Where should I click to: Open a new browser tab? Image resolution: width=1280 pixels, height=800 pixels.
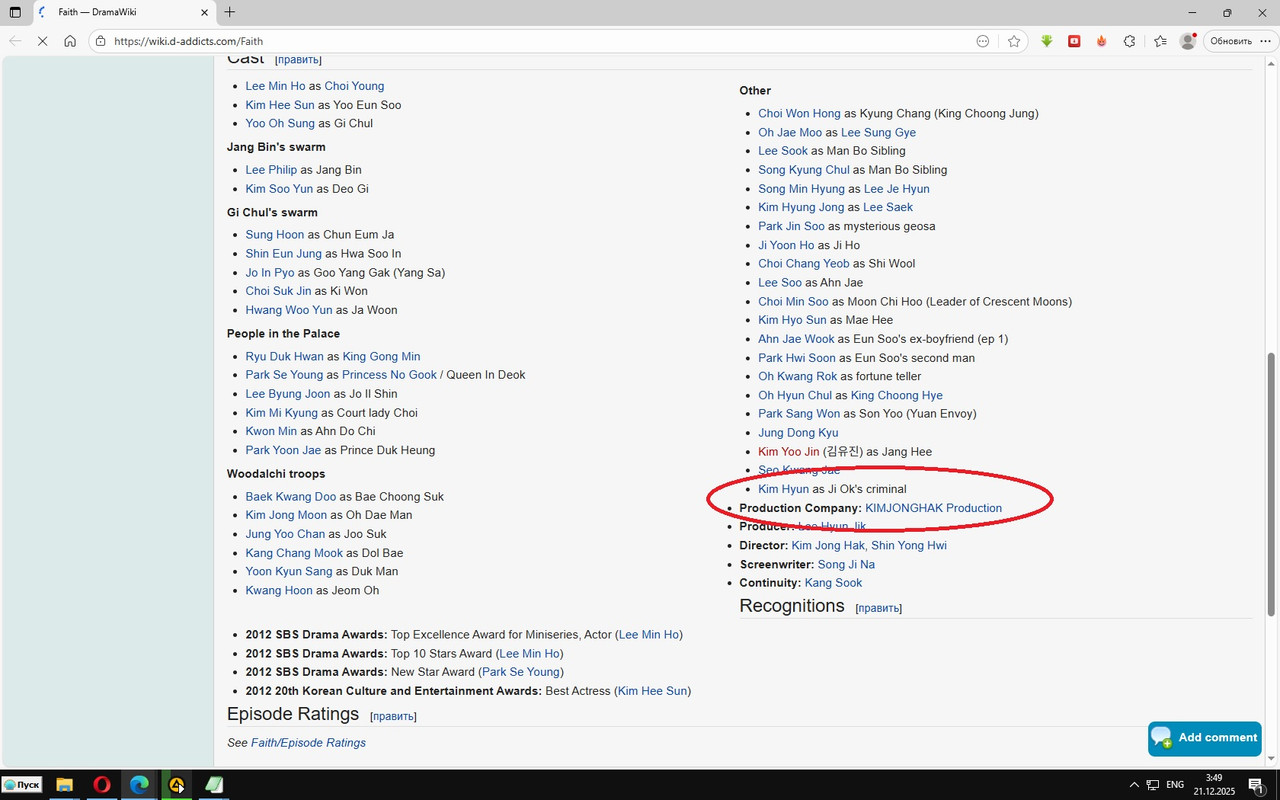[230, 12]
